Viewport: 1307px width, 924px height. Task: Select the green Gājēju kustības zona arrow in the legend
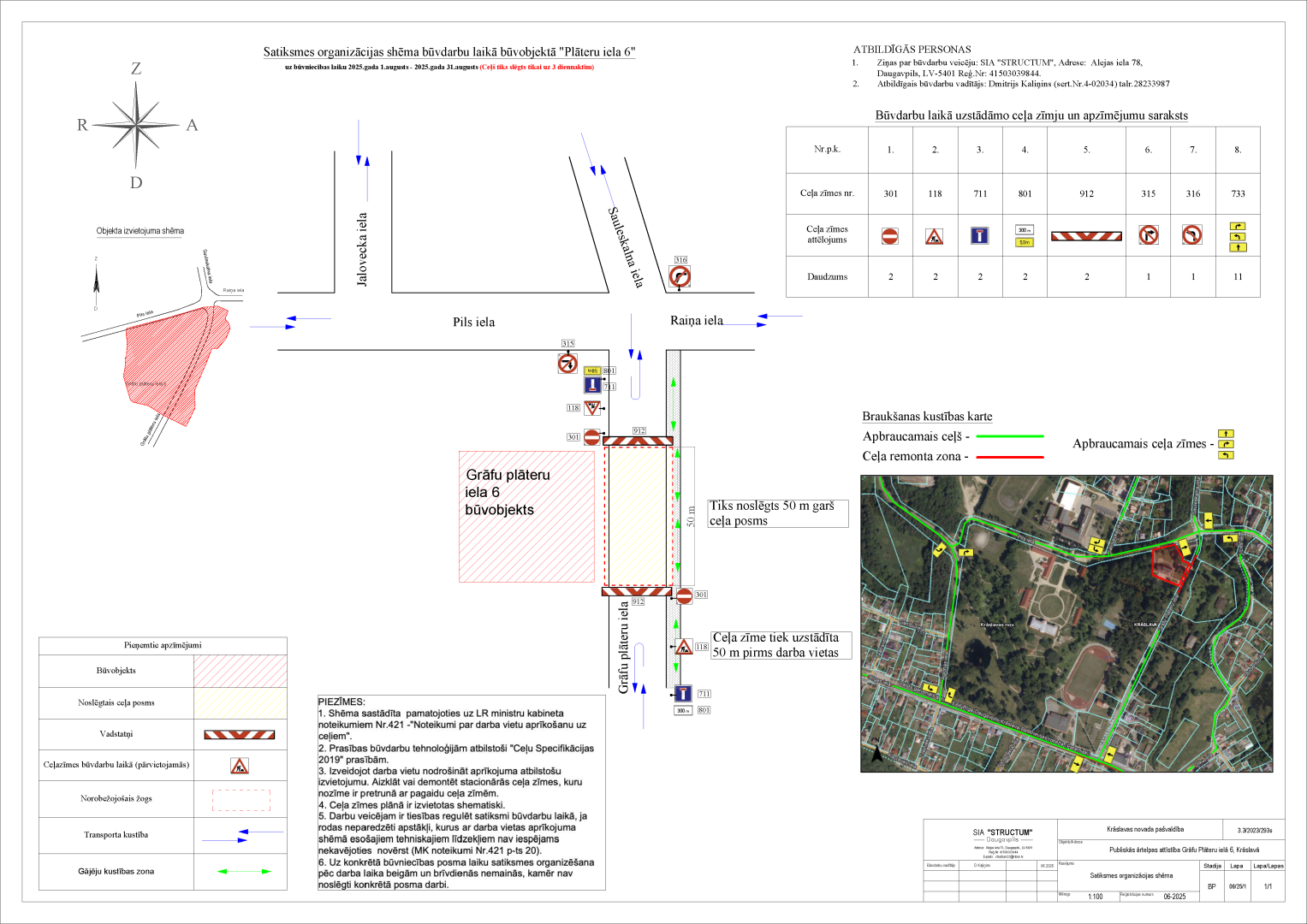tap(244, 872)
